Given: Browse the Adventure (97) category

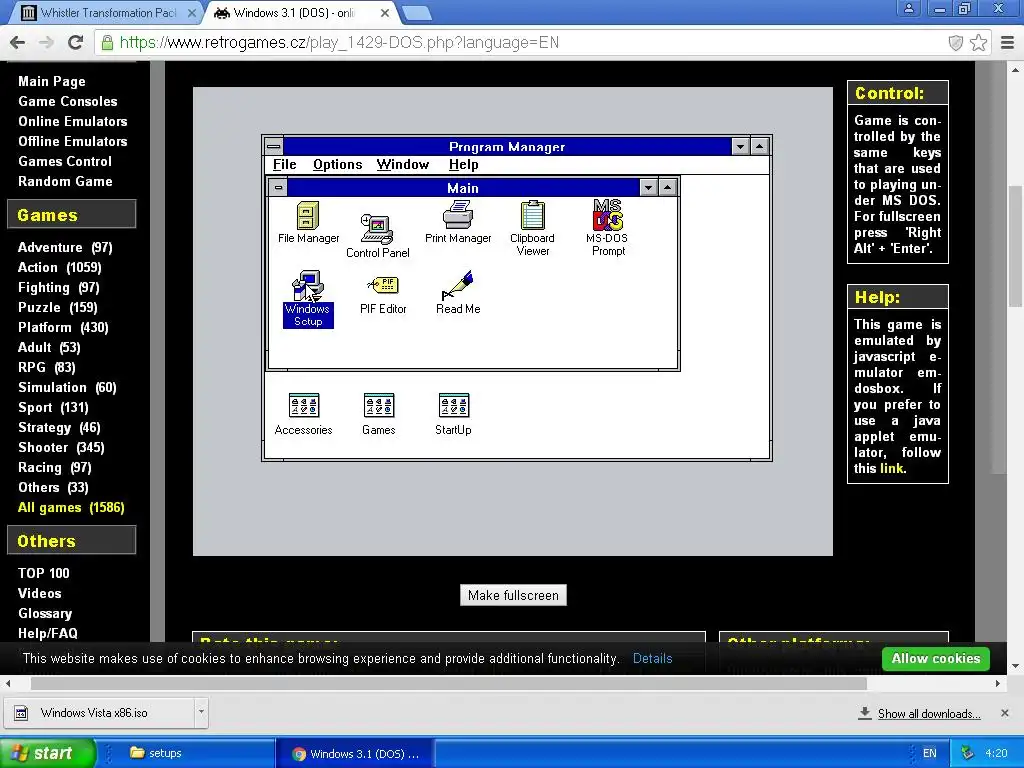Looking at the screenshot, I should point(65,248).
